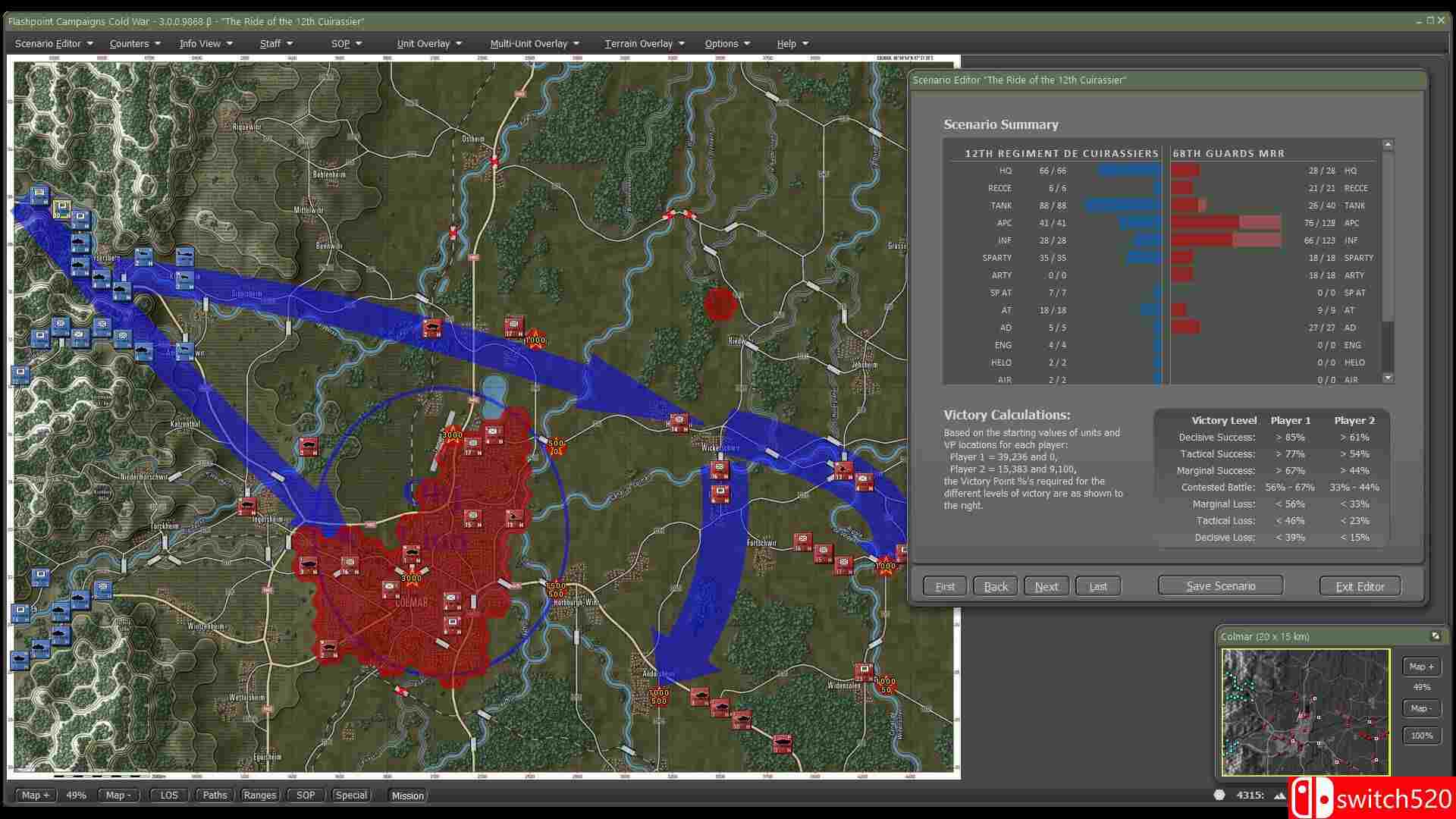The height and width of the screenshot is (819, 1456).
Task: Toggle the Ranges overlay
Action: click(x=259, y=795)
